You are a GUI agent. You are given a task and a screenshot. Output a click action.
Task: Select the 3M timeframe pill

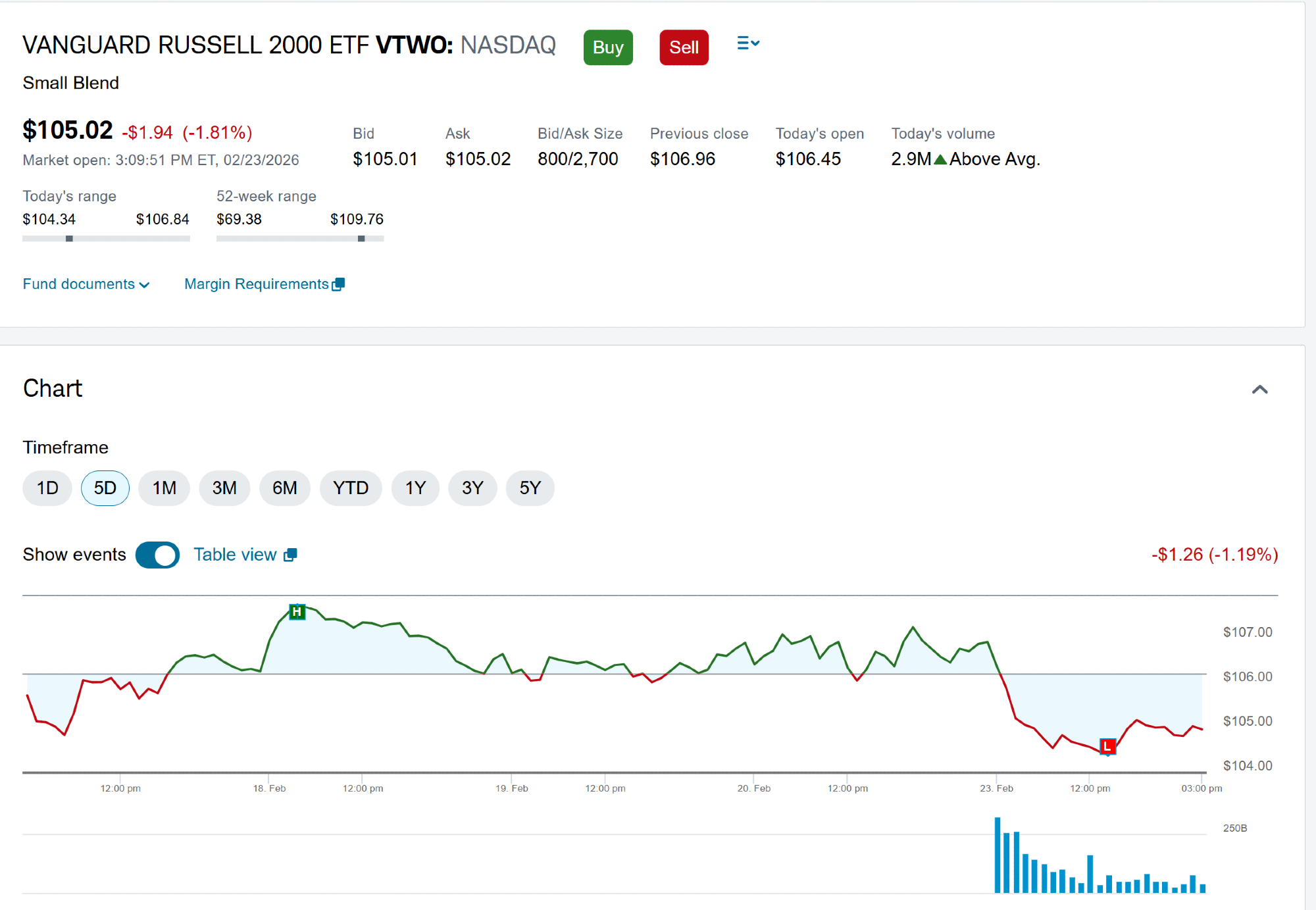click(x=224, y=488)
